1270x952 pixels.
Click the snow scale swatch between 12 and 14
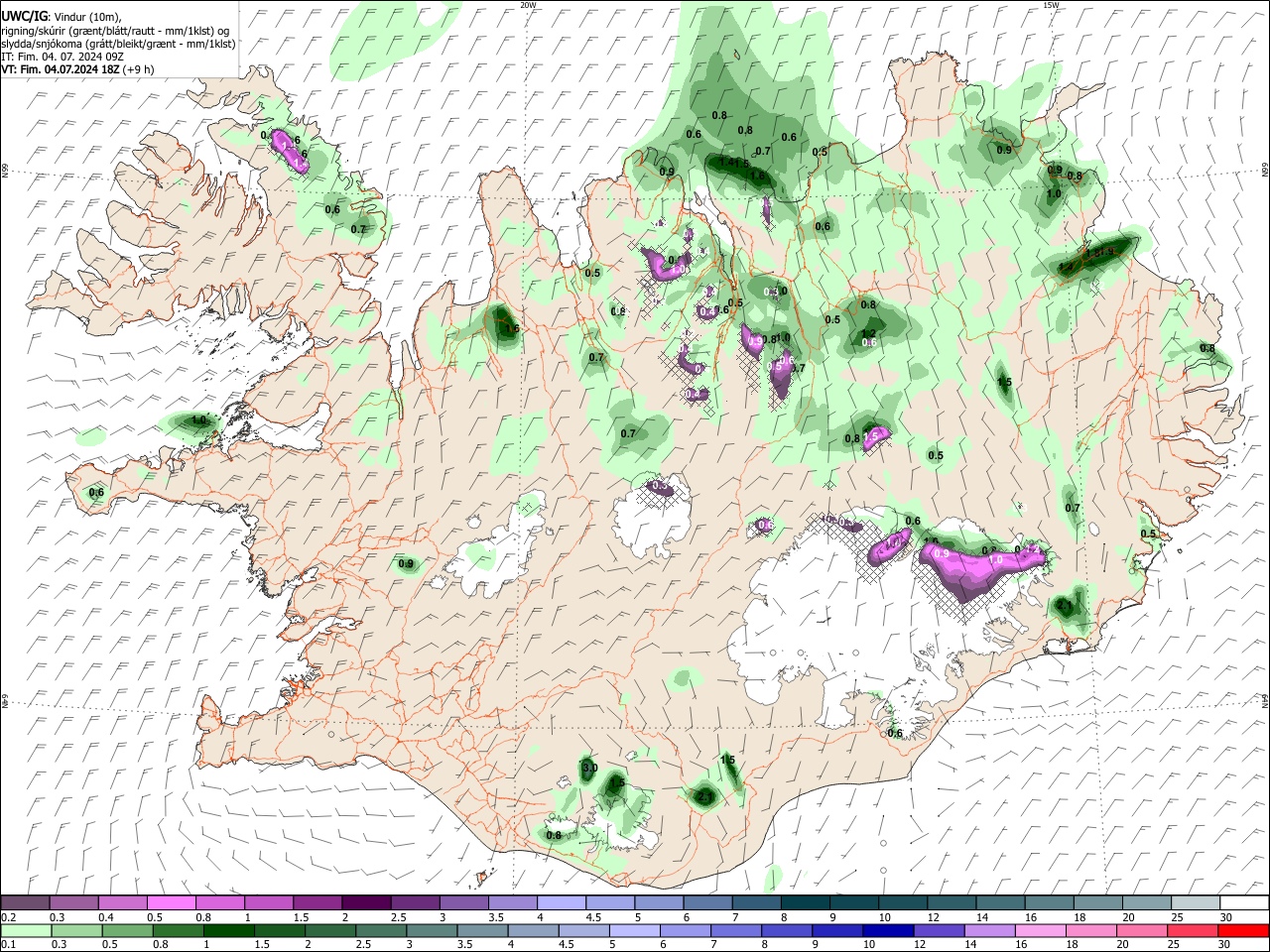pyautogui.click(x=952, y=902)
